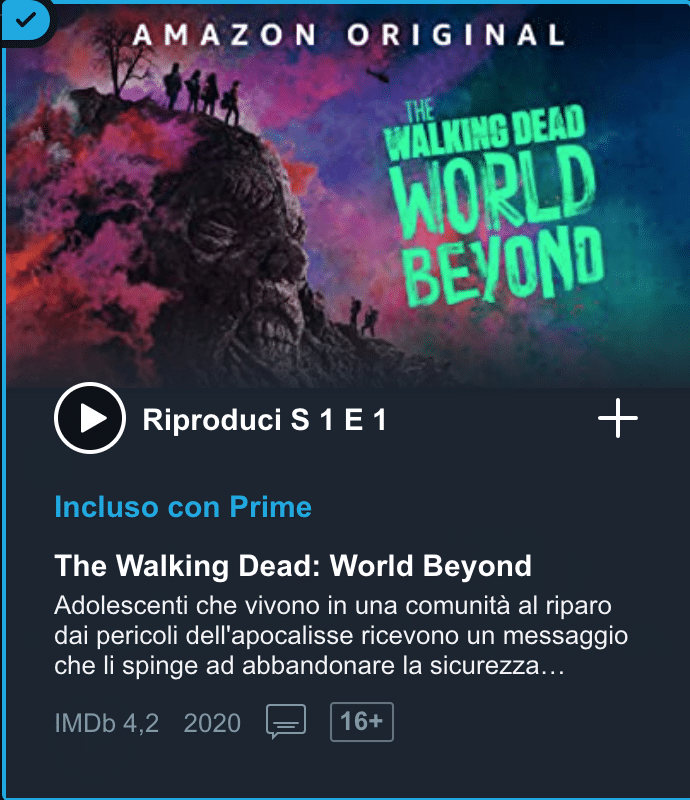Open the Incluso con Prime link

pos(183,507)
